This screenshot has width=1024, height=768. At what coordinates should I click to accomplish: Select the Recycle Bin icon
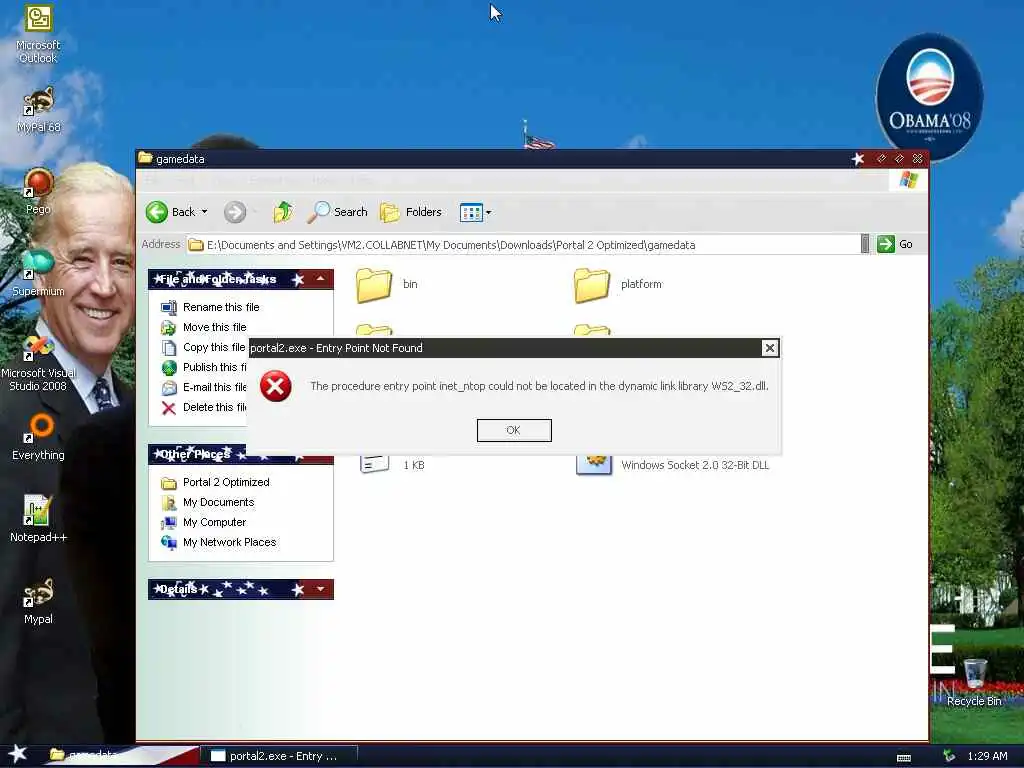click(974, 683)
